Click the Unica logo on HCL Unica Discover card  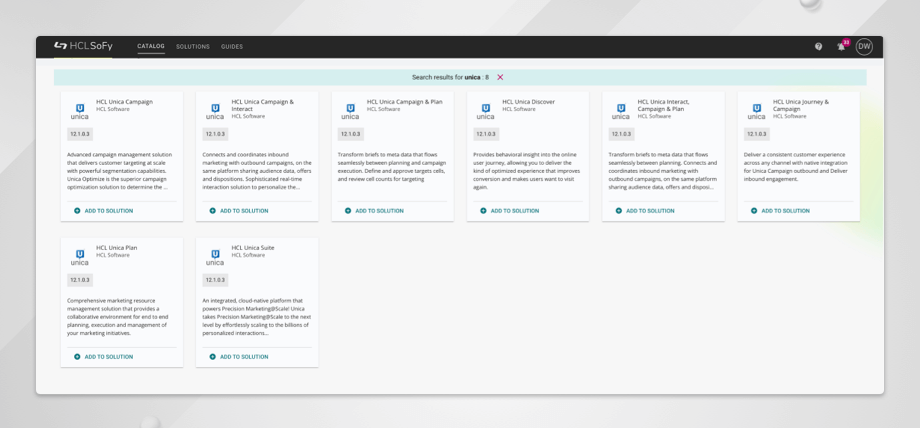click(485, 112)
